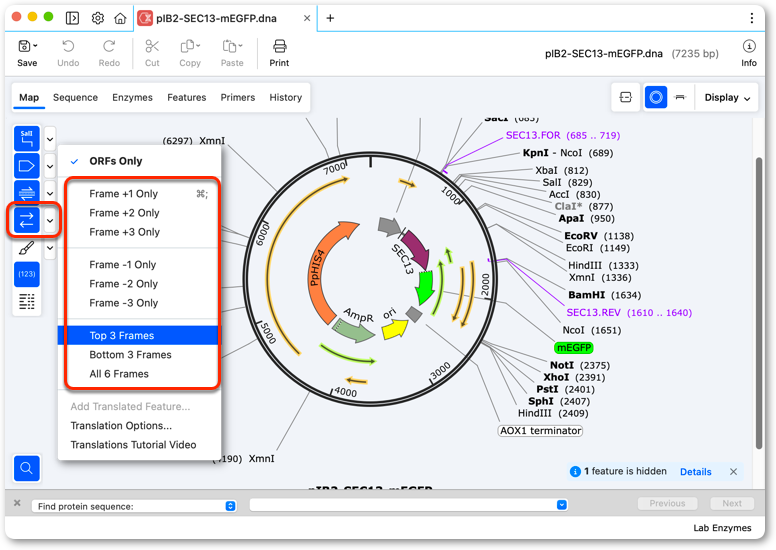
Task: Select Frame +3 Only
Action: tap(139, 232)
